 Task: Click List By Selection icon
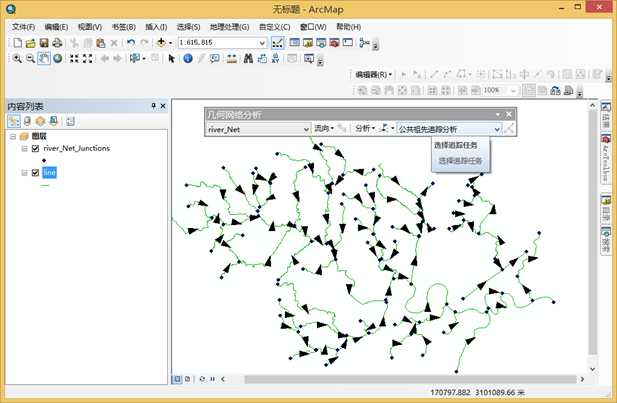pos(54,121)
